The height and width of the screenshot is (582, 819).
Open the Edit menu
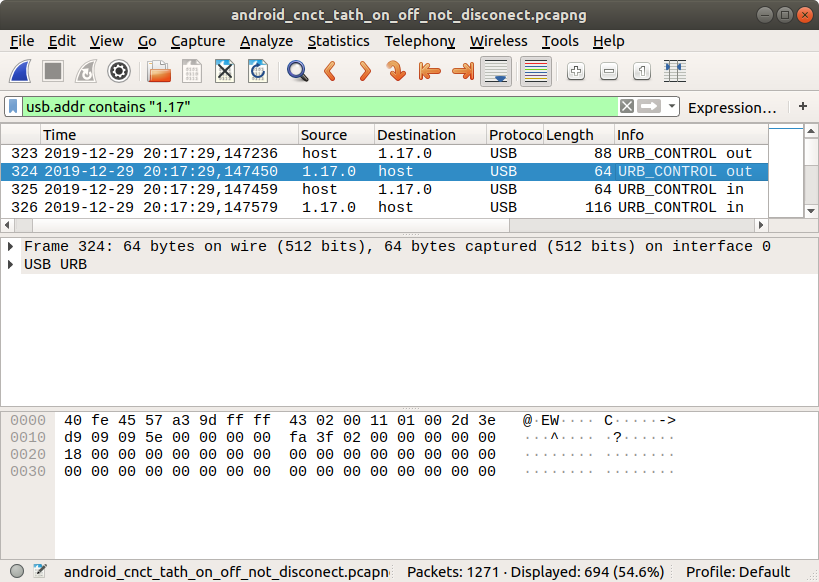coord(62,41)
